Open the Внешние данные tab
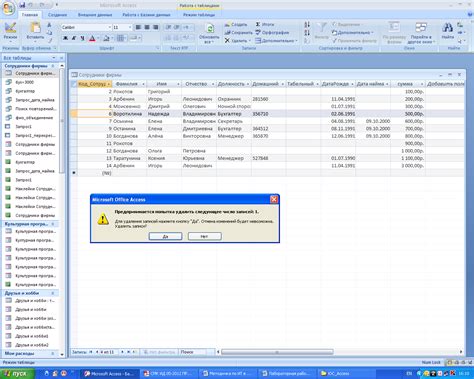Image resolution: width=474 pixels, height=379 pixels. click(x=95, y=15)
